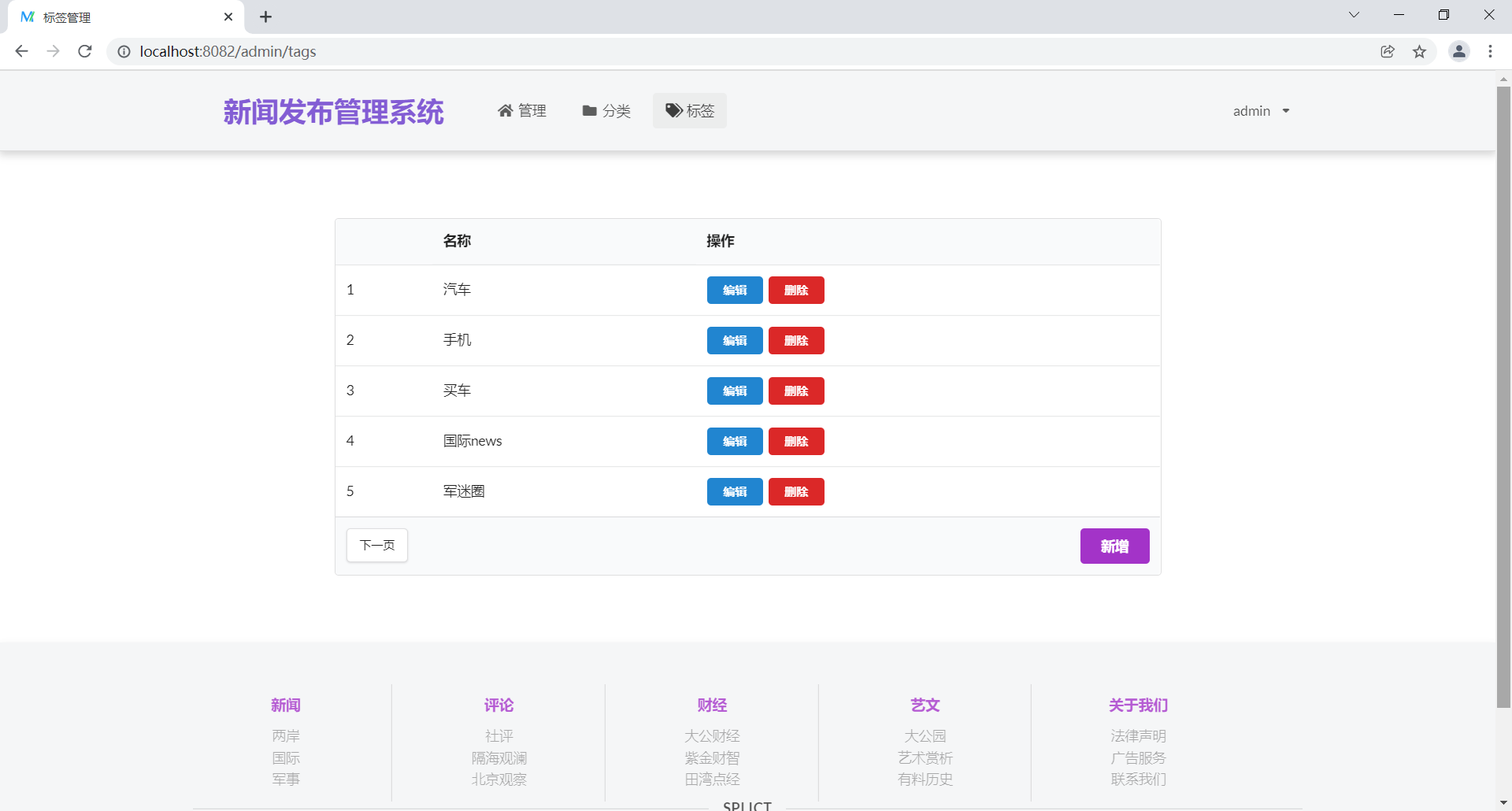Click the page reload icon
Image resolution: width=1512 pixels, height=811 pixels.
tap(84, 51)
